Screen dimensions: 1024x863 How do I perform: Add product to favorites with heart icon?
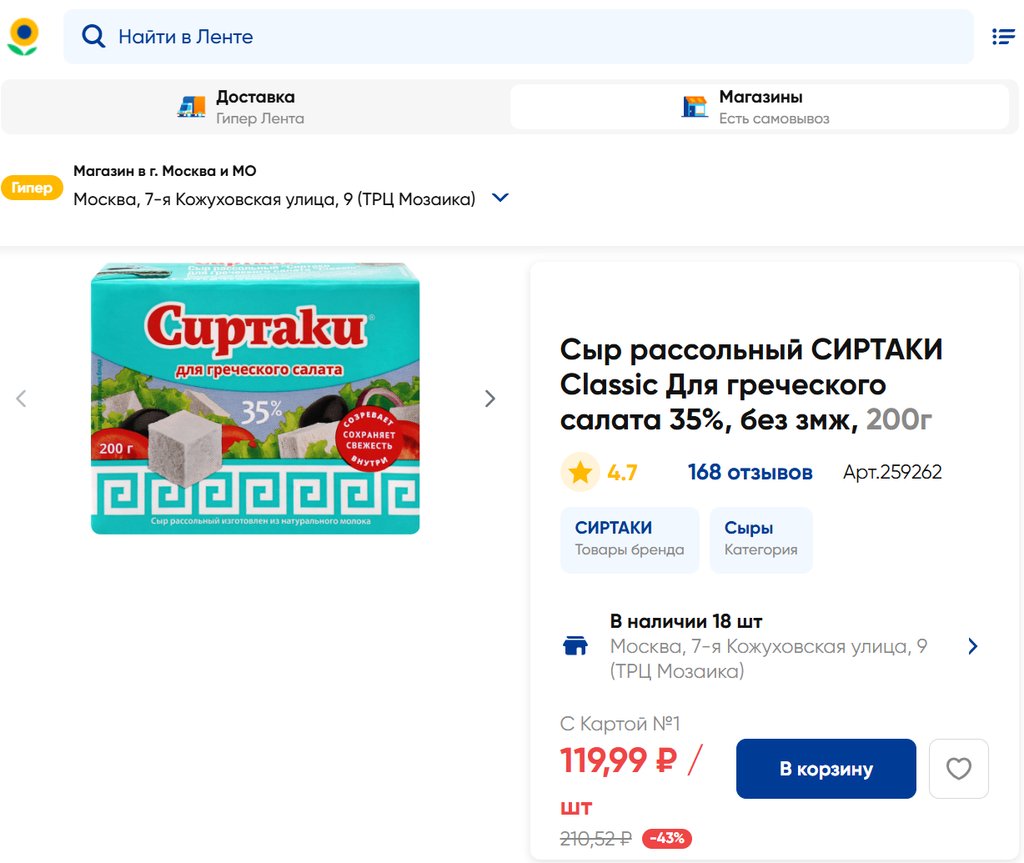(x=958, y=769)
